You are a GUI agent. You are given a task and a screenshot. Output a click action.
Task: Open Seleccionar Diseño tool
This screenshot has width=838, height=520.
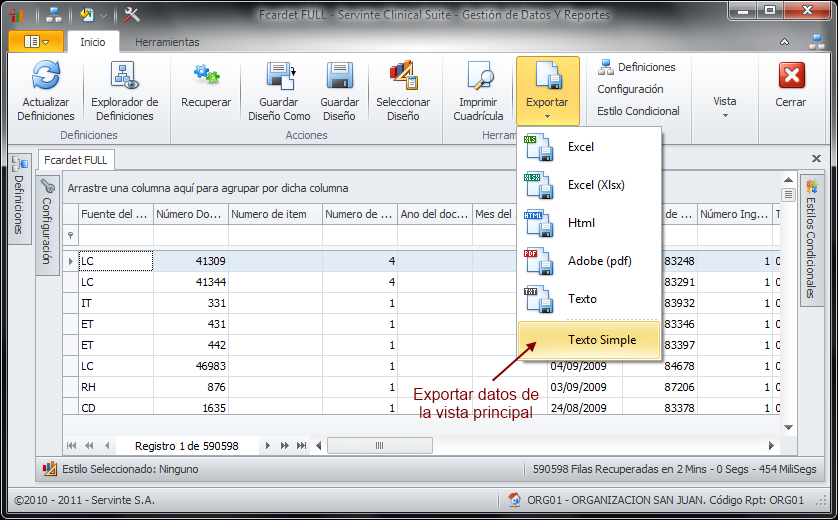click(403, 77)
